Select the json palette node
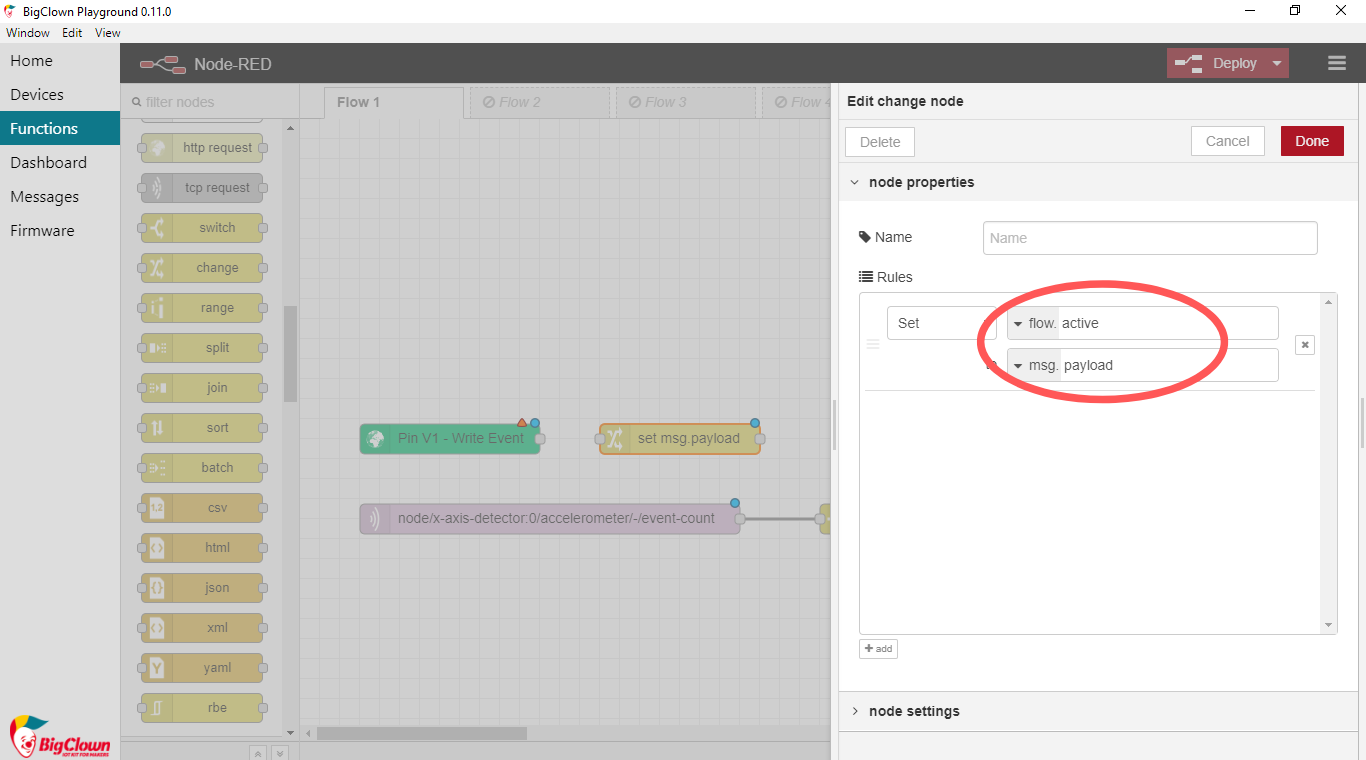1366x760 pixels. [x=202, y=588]
